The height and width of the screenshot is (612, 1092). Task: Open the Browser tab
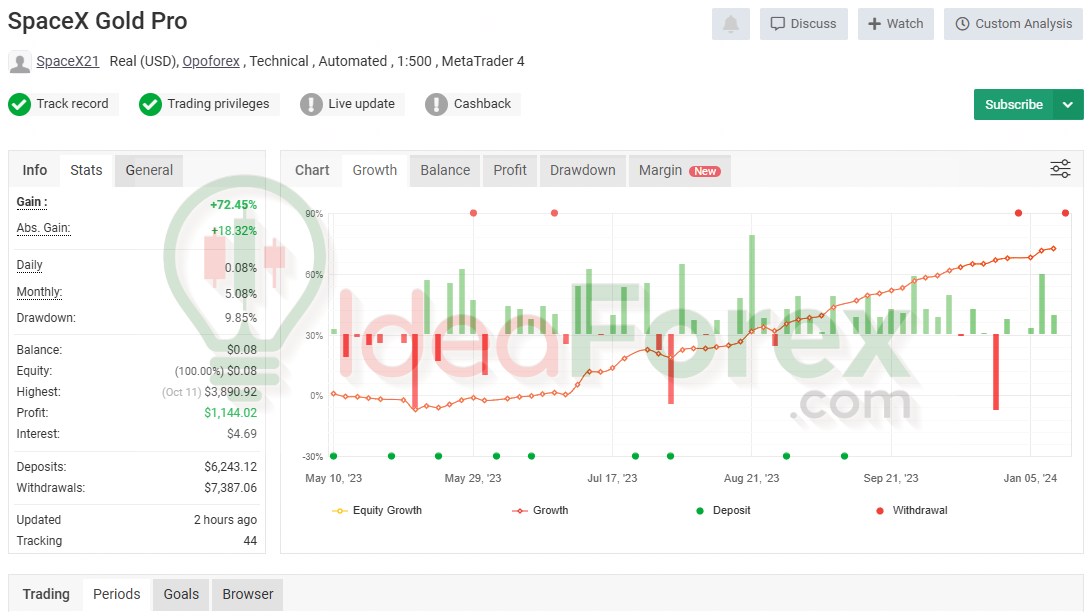point(247,595)
